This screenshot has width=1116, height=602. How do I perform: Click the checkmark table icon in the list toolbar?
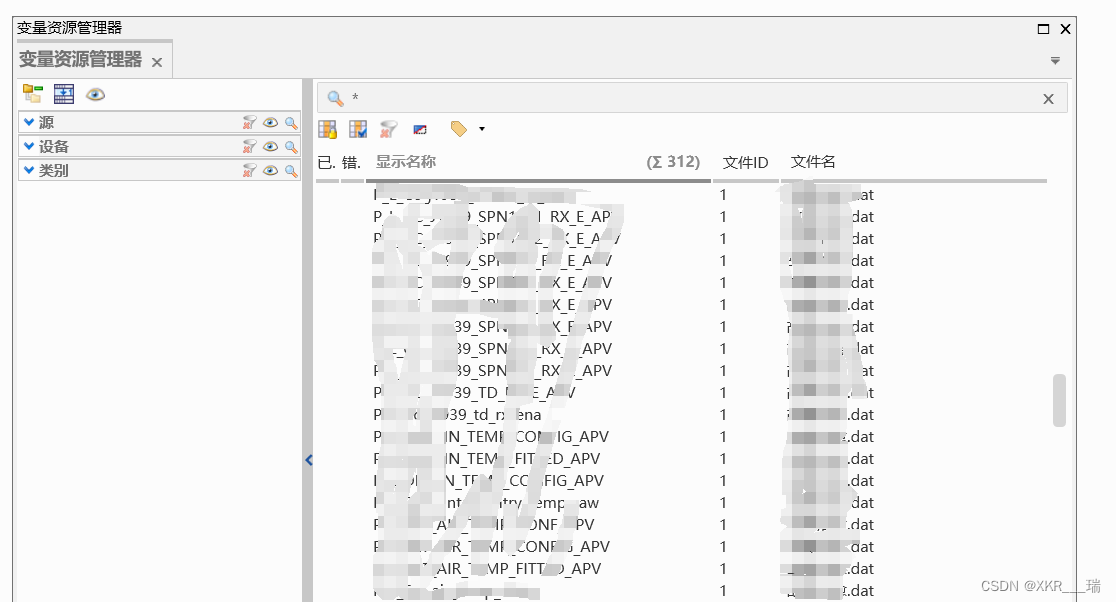[356, 128]
